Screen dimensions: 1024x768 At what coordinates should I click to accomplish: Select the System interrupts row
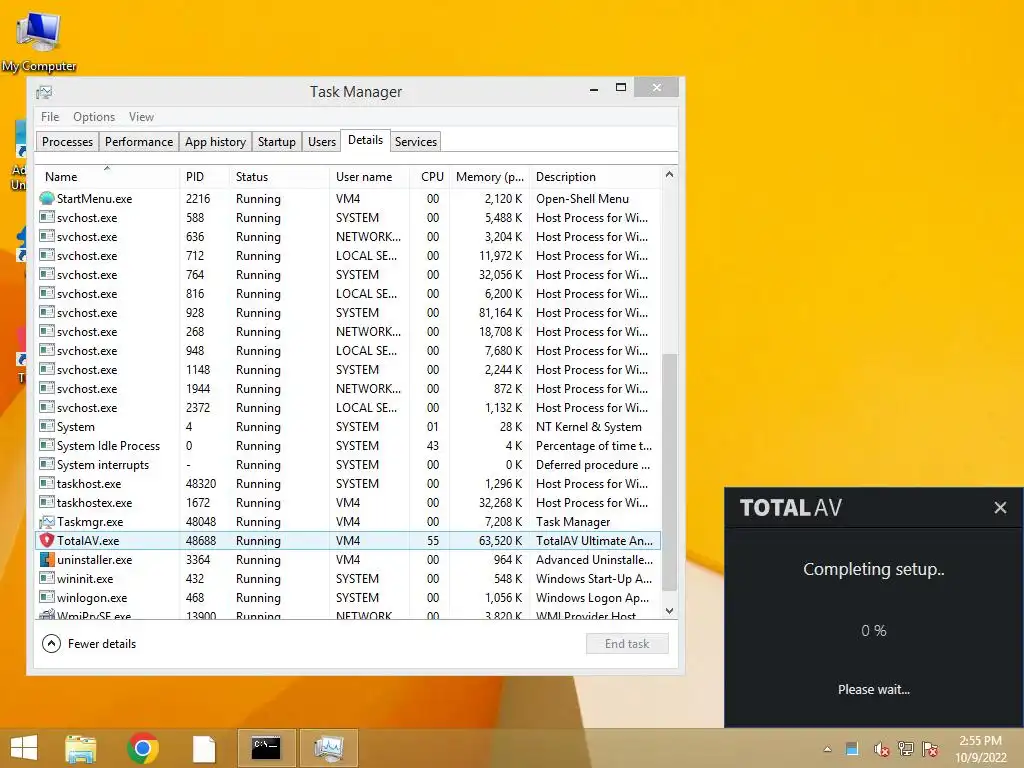pos(349,464)
